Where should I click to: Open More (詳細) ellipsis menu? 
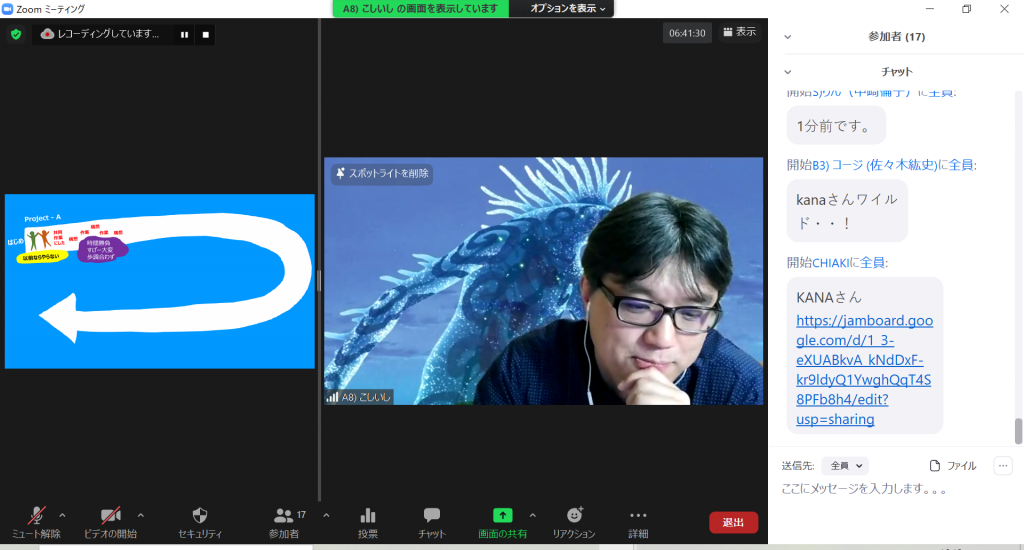click(638, 523)
